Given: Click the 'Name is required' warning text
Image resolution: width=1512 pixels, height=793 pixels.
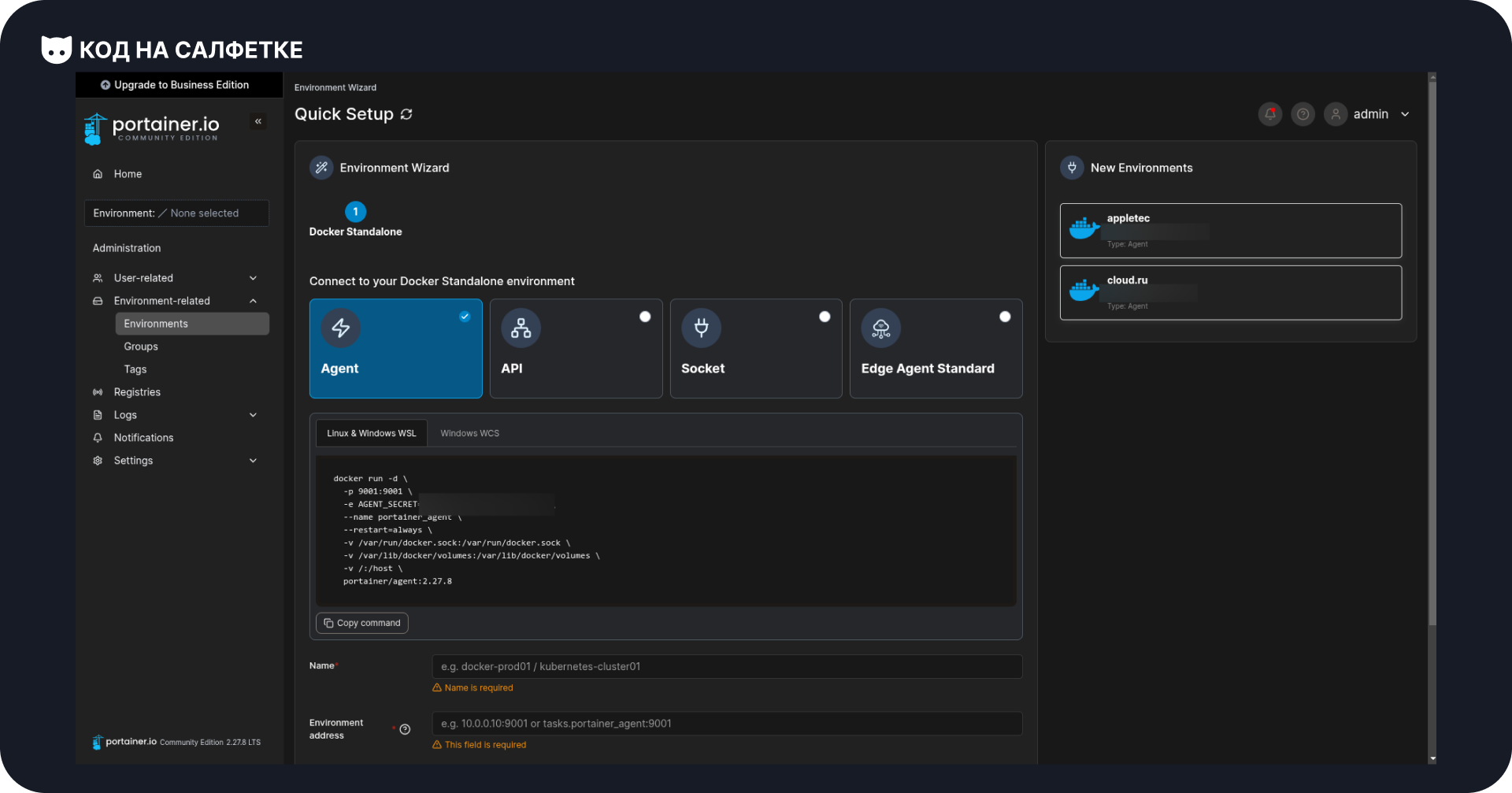Looking at the screenshot, I should pos(479,688).
